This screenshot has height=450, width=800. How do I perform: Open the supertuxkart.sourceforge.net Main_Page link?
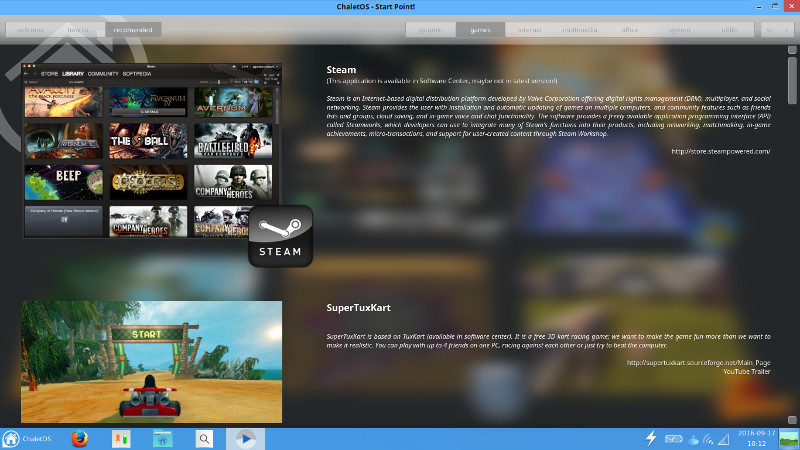click(x=698, y=363)
